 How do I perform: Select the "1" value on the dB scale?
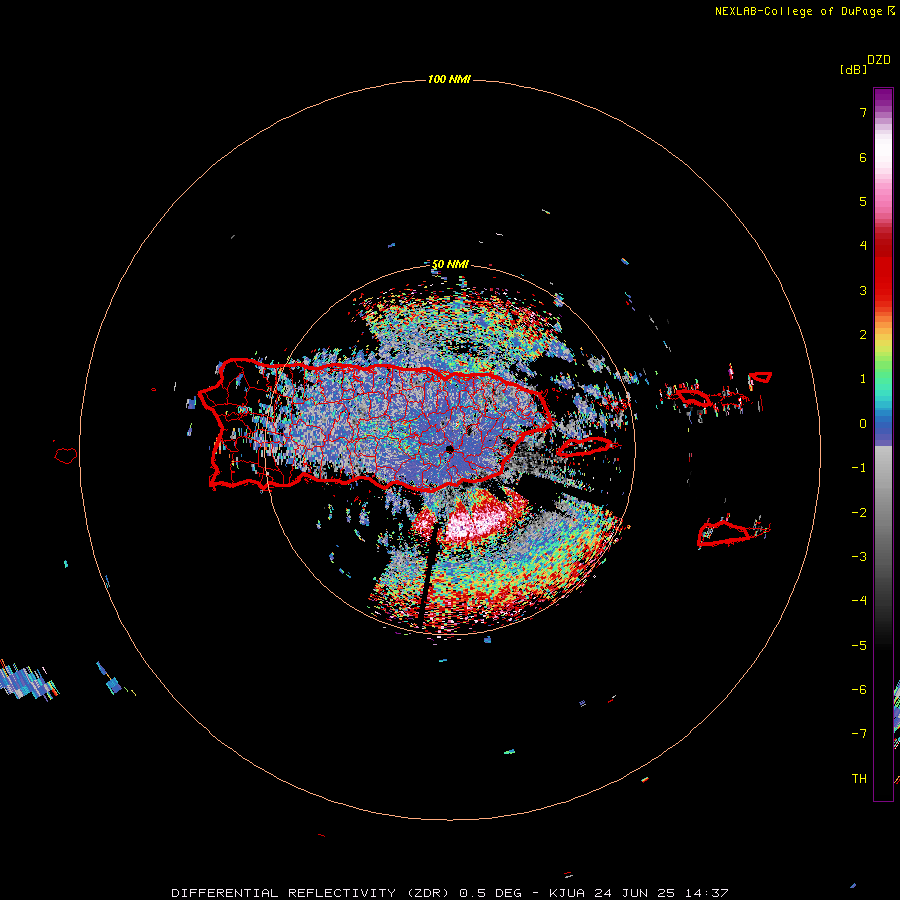(863, 379)
